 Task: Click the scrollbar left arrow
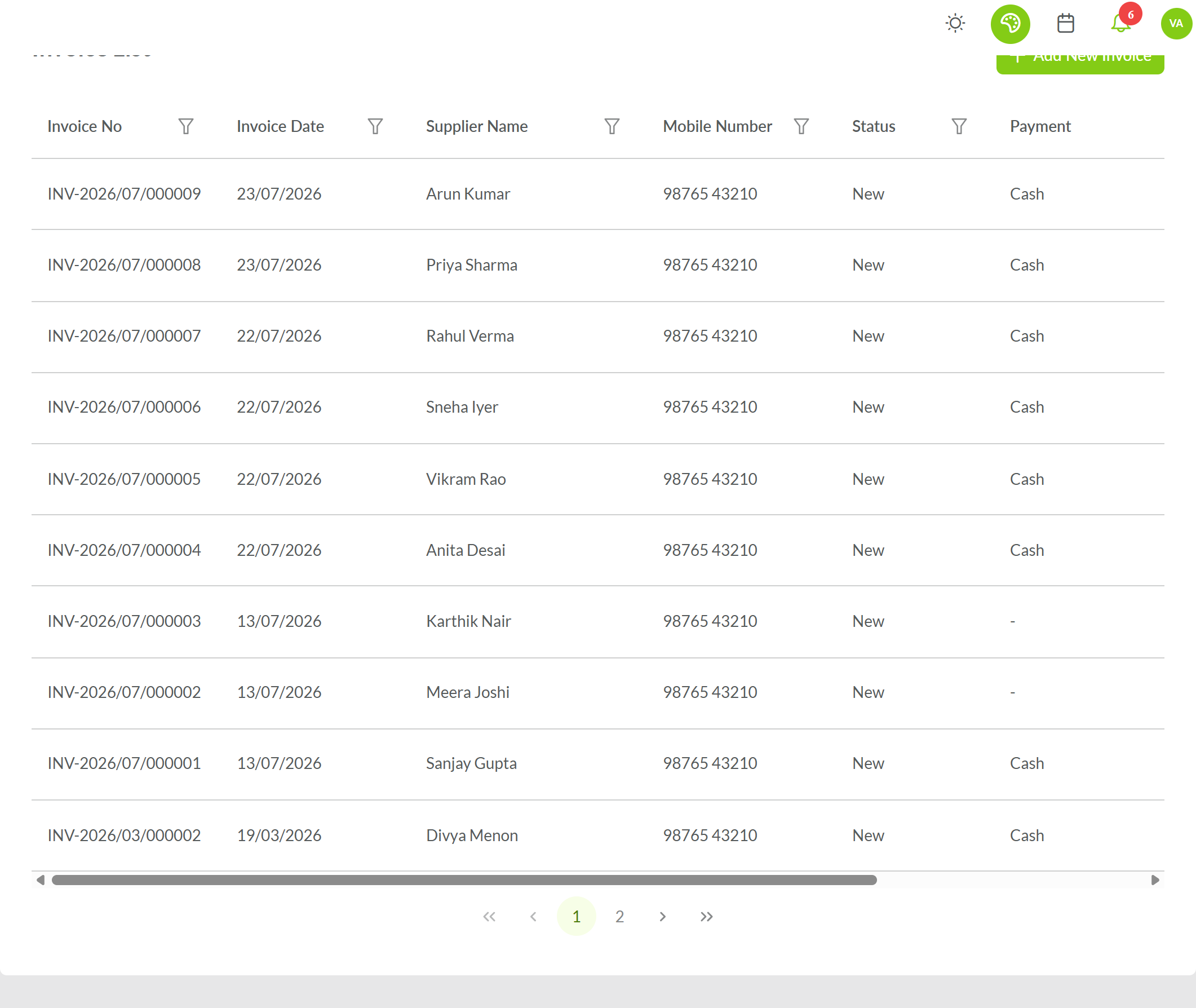click(41, 880)
